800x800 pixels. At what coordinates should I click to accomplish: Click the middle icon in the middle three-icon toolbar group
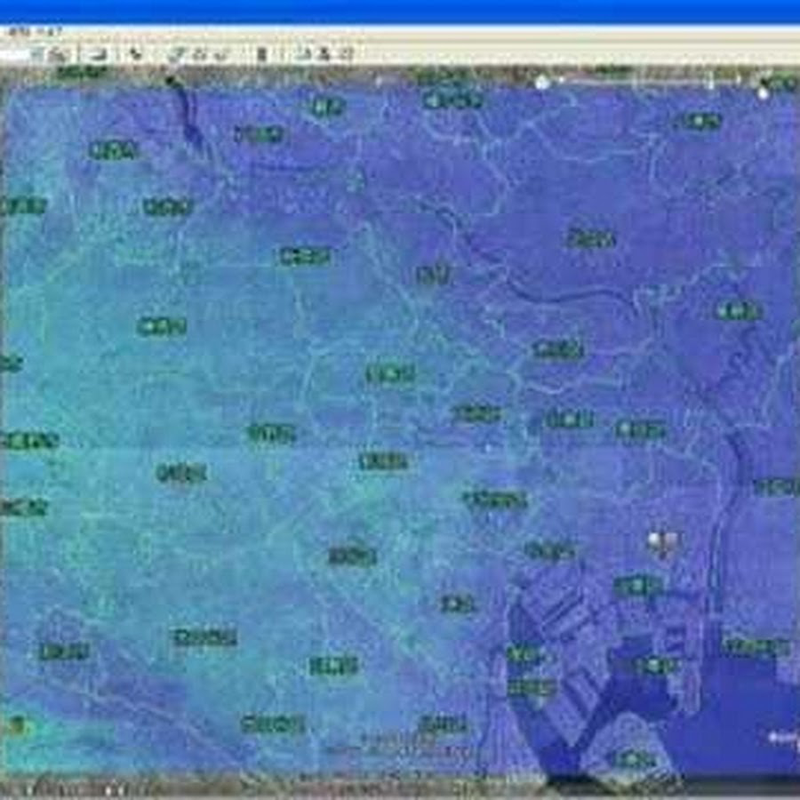click(x=198, y=54)
